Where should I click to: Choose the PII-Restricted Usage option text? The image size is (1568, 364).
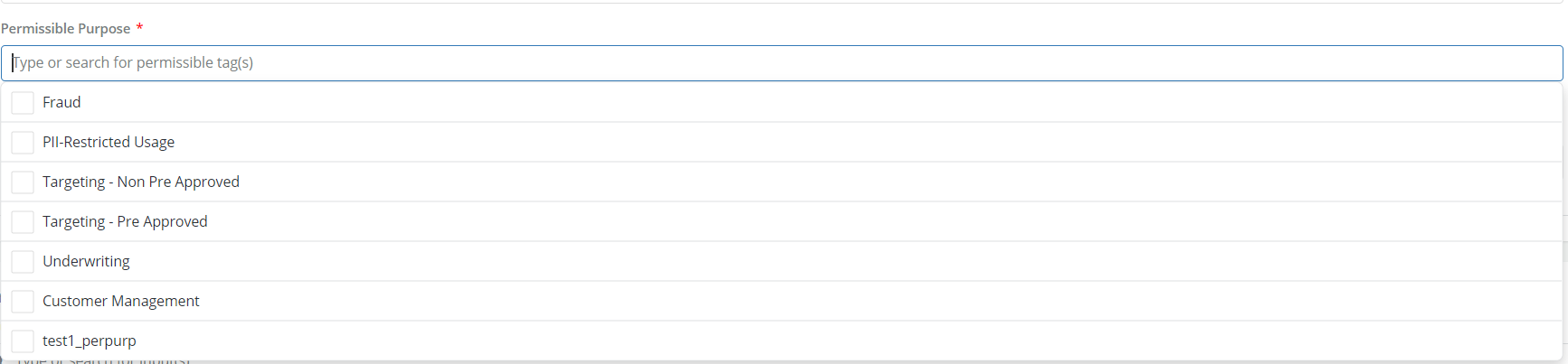click(109, 143)
